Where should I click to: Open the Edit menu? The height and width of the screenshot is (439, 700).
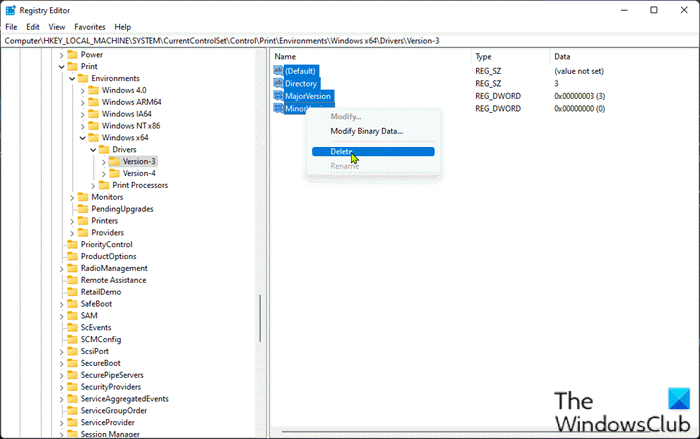[33, 27]
